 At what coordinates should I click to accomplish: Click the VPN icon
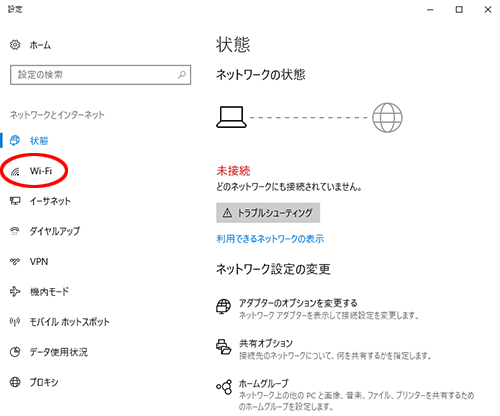[15, 261]
